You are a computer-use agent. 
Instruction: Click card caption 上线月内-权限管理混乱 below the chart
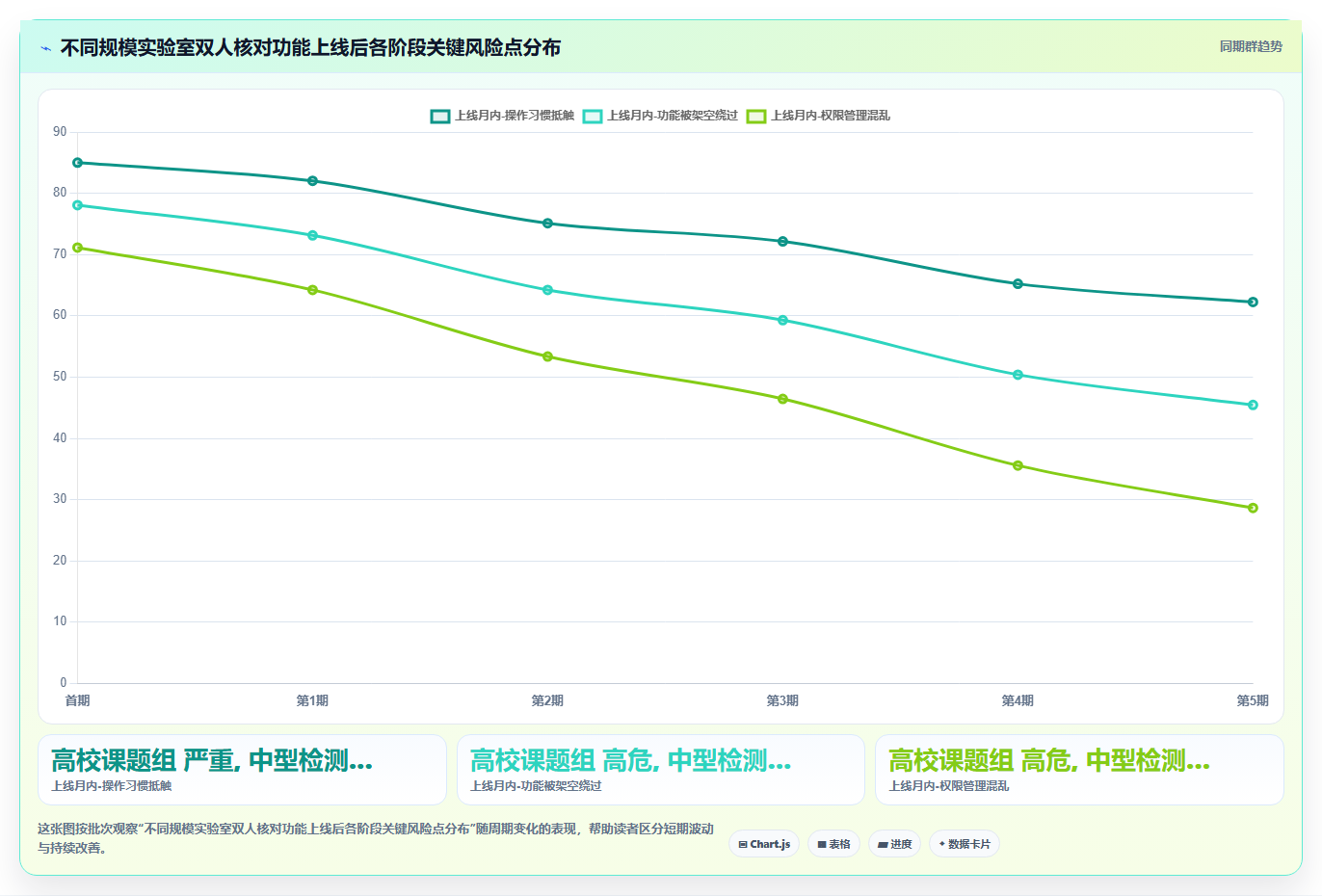949,786
